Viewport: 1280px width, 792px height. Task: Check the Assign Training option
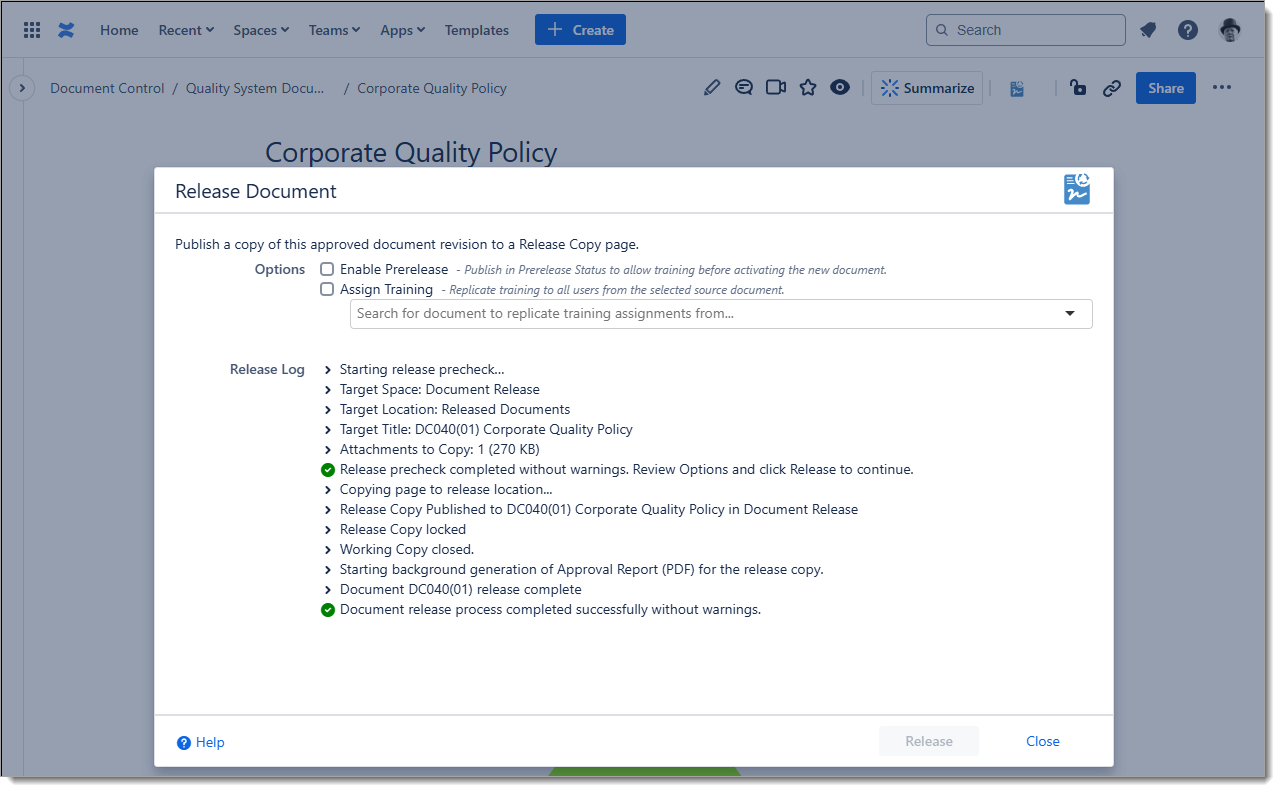point(327,289)
